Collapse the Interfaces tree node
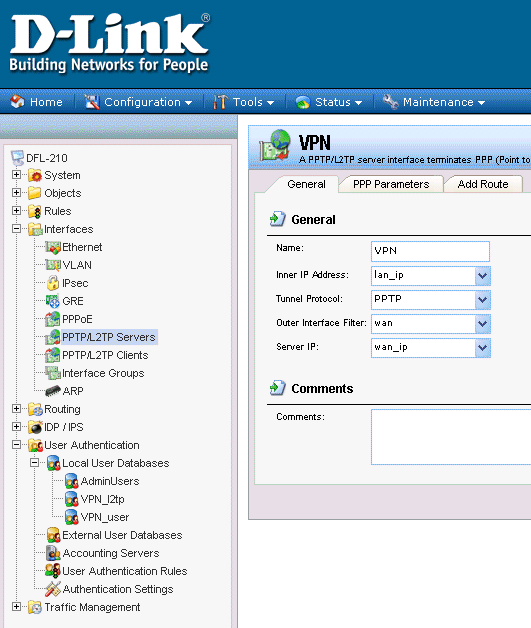Viewport: 531px width, 628px height. tap(16, 229)
